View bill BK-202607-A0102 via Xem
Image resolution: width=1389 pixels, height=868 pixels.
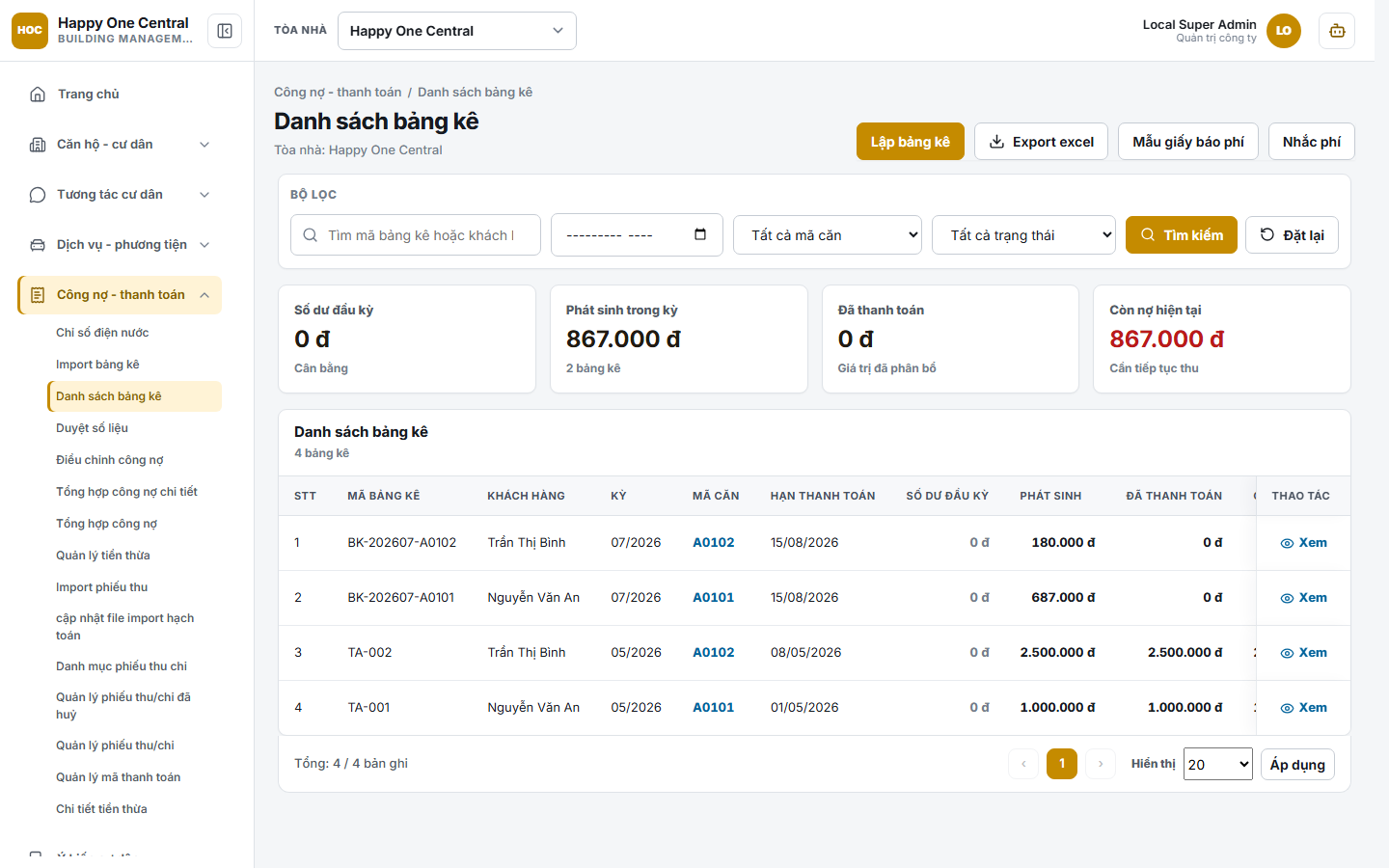pos(1303,543)
